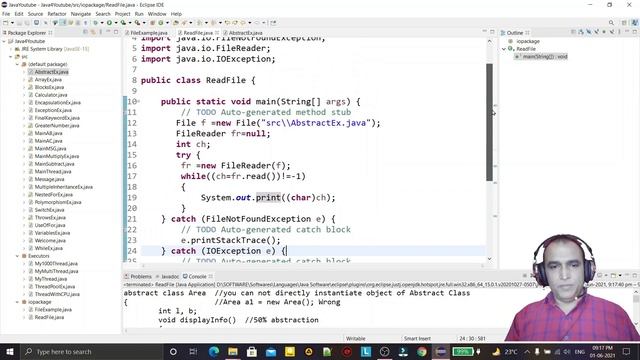Maximize the Package Explorer view
The image size is (640, 360).
116,32
